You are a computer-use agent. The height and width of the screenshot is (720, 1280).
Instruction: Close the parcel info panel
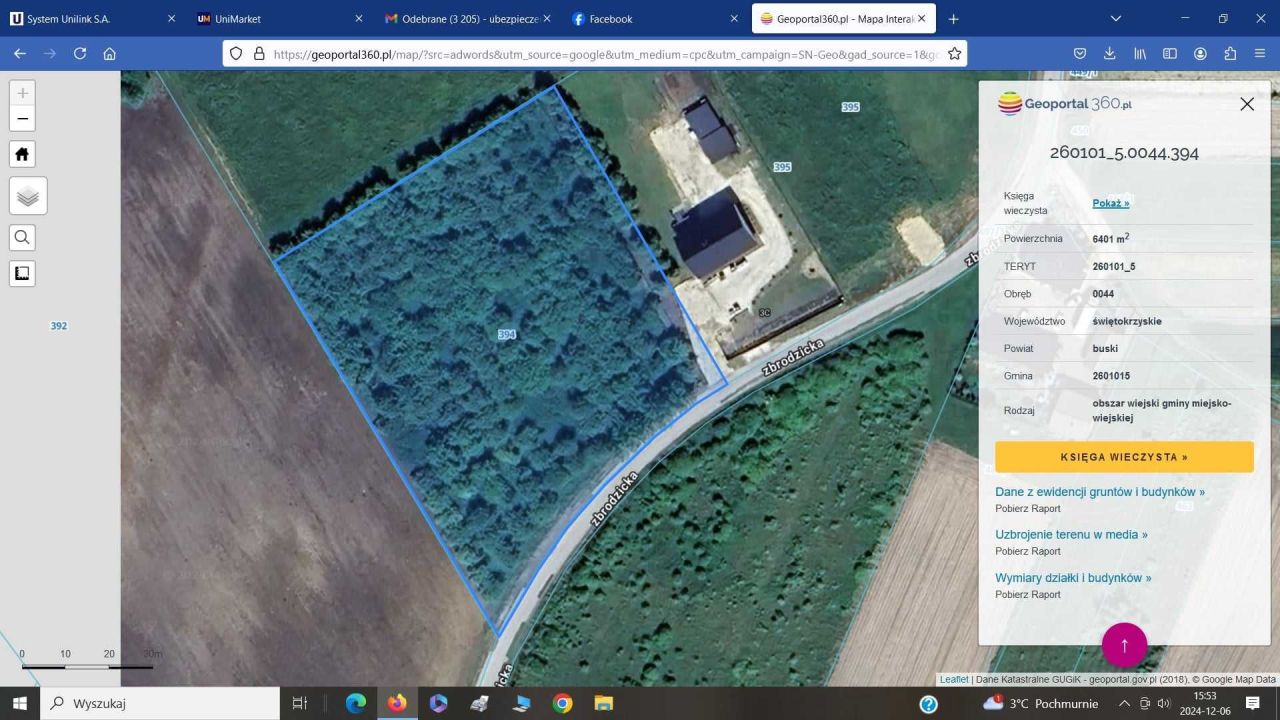(1246, 104)
